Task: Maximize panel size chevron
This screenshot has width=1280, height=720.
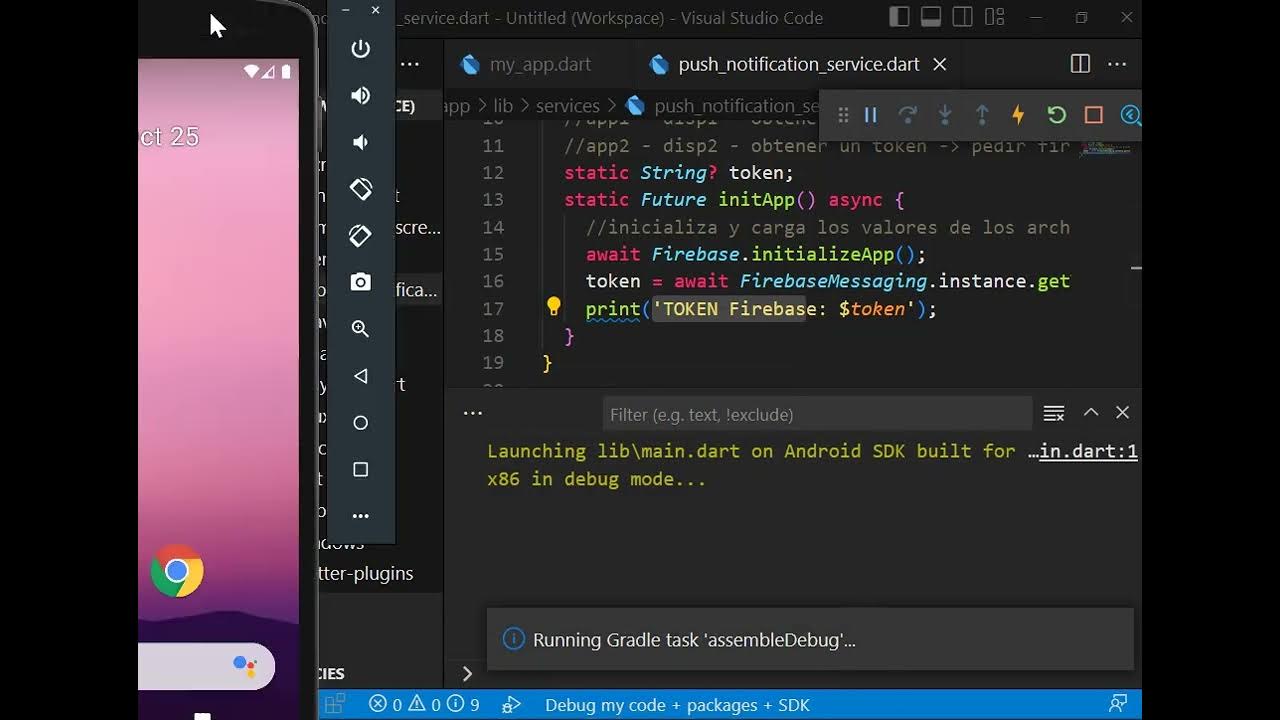Action: [x=1091, y=413]
